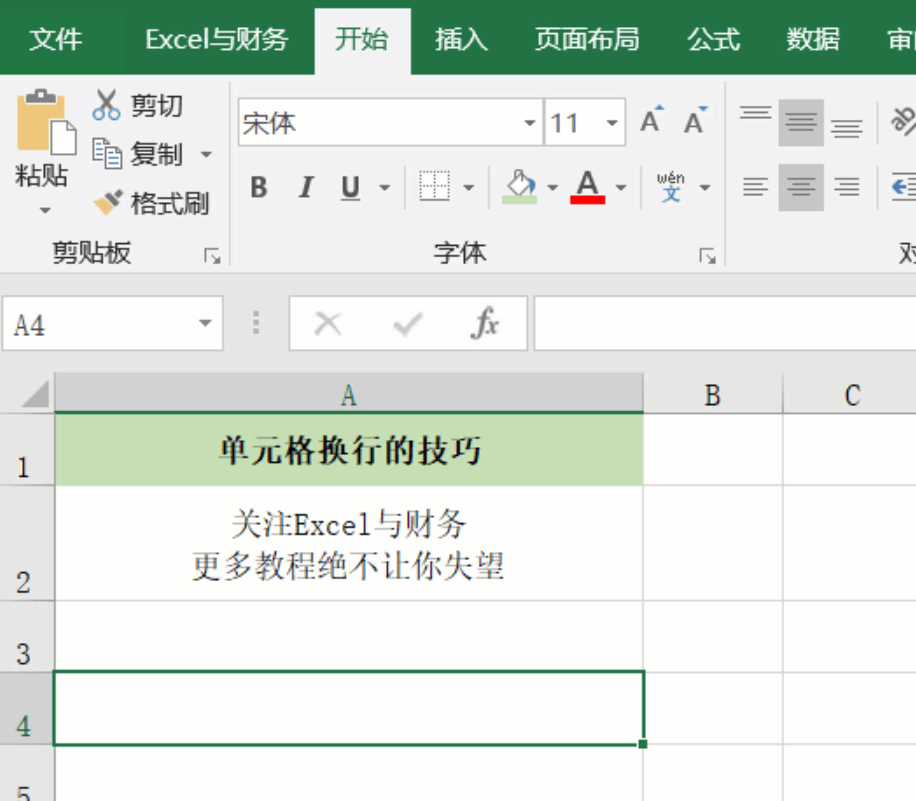Click the Cut (剪切) scissors icon

click(106, 105)
